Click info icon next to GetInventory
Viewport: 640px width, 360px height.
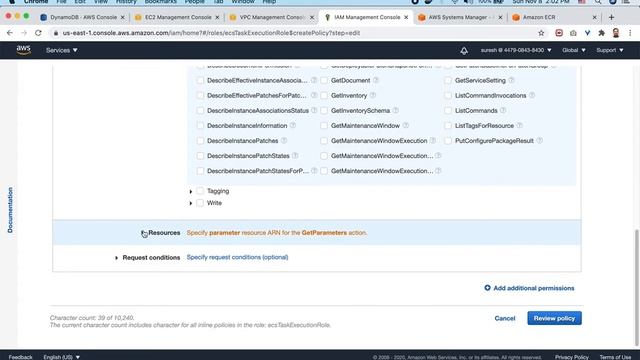[x=373, y=96]
